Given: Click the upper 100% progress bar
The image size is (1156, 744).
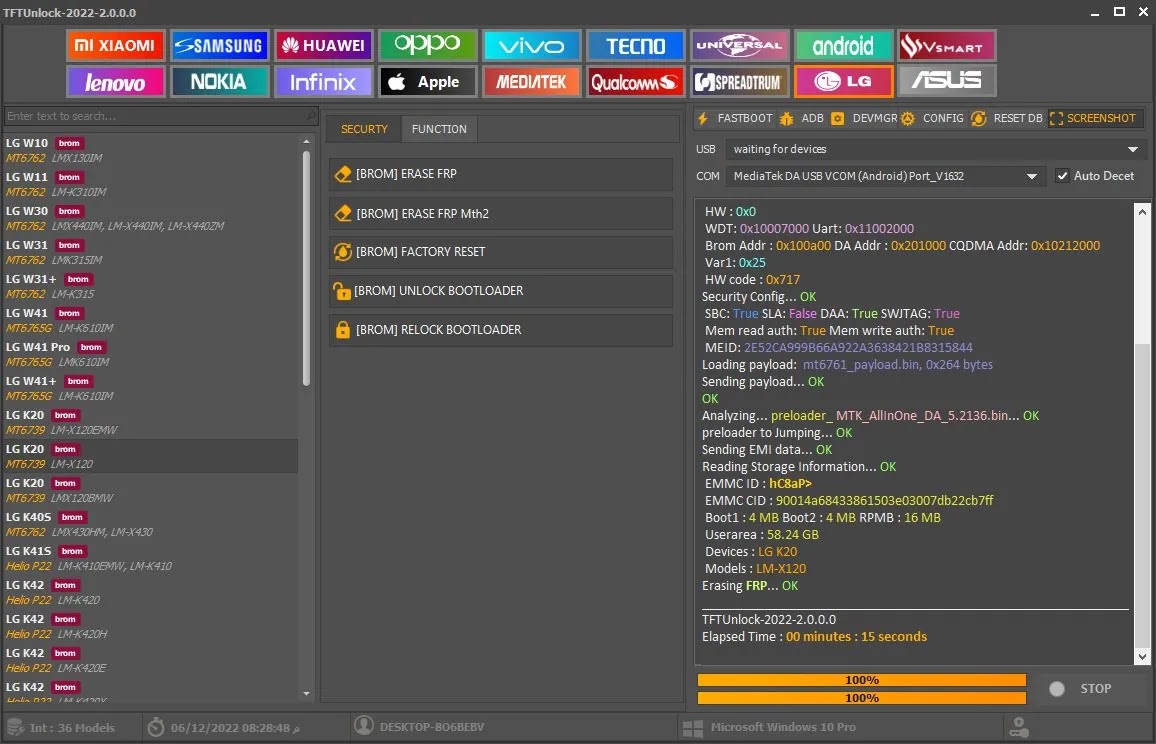Looking at the screenshot, I should click(862, 680).
